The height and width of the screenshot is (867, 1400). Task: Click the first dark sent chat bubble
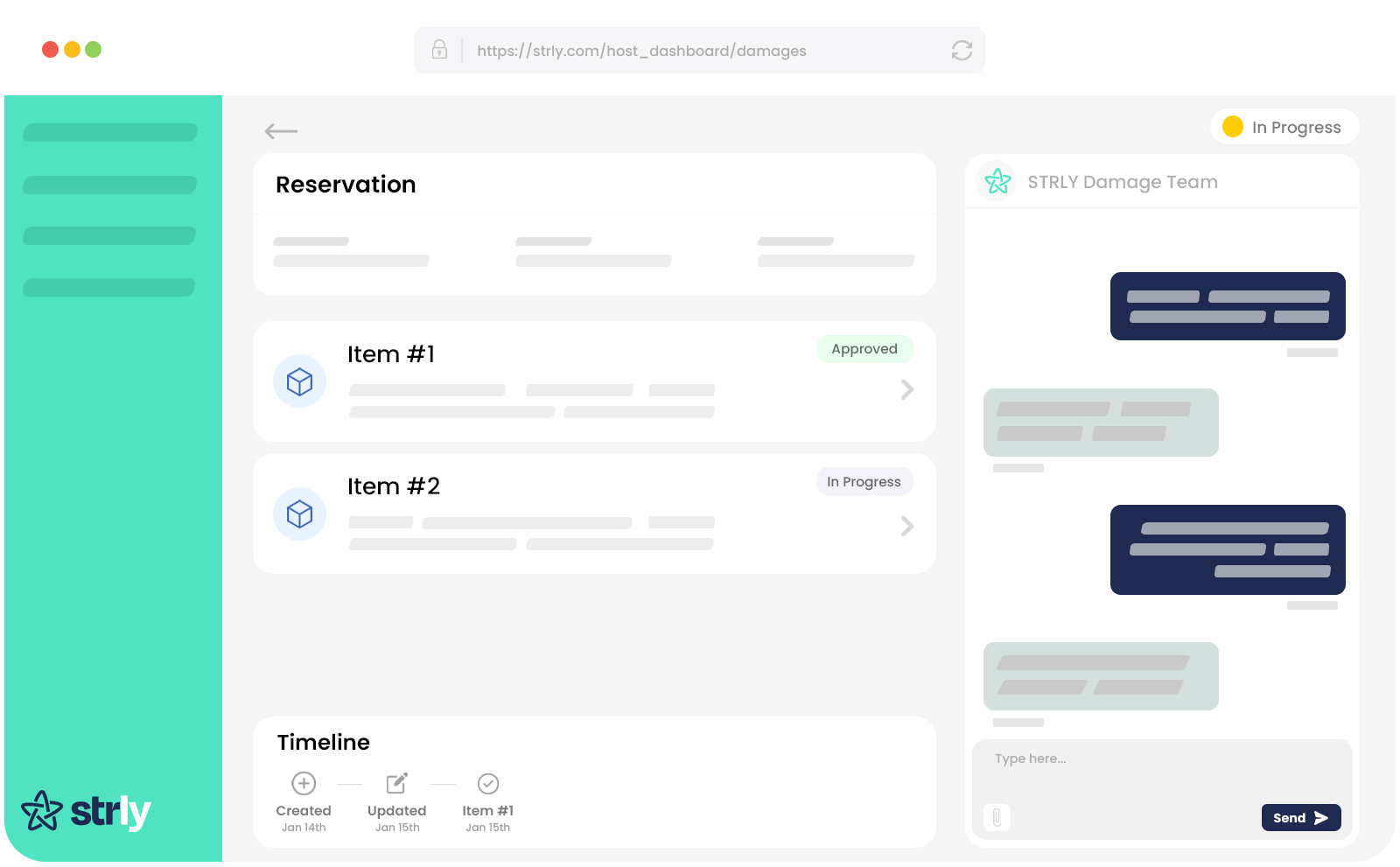(1228, 306)
